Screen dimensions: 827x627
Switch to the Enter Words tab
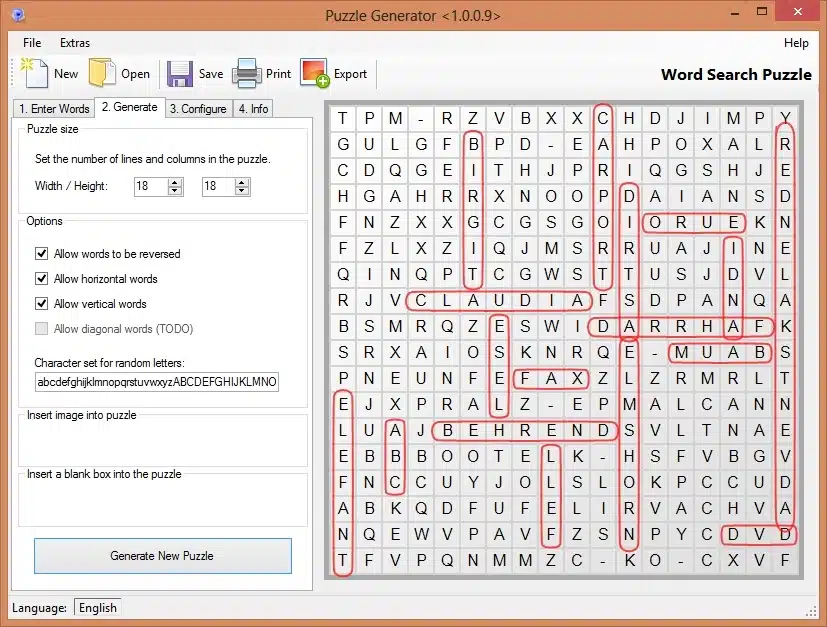(x=53, y=108)
